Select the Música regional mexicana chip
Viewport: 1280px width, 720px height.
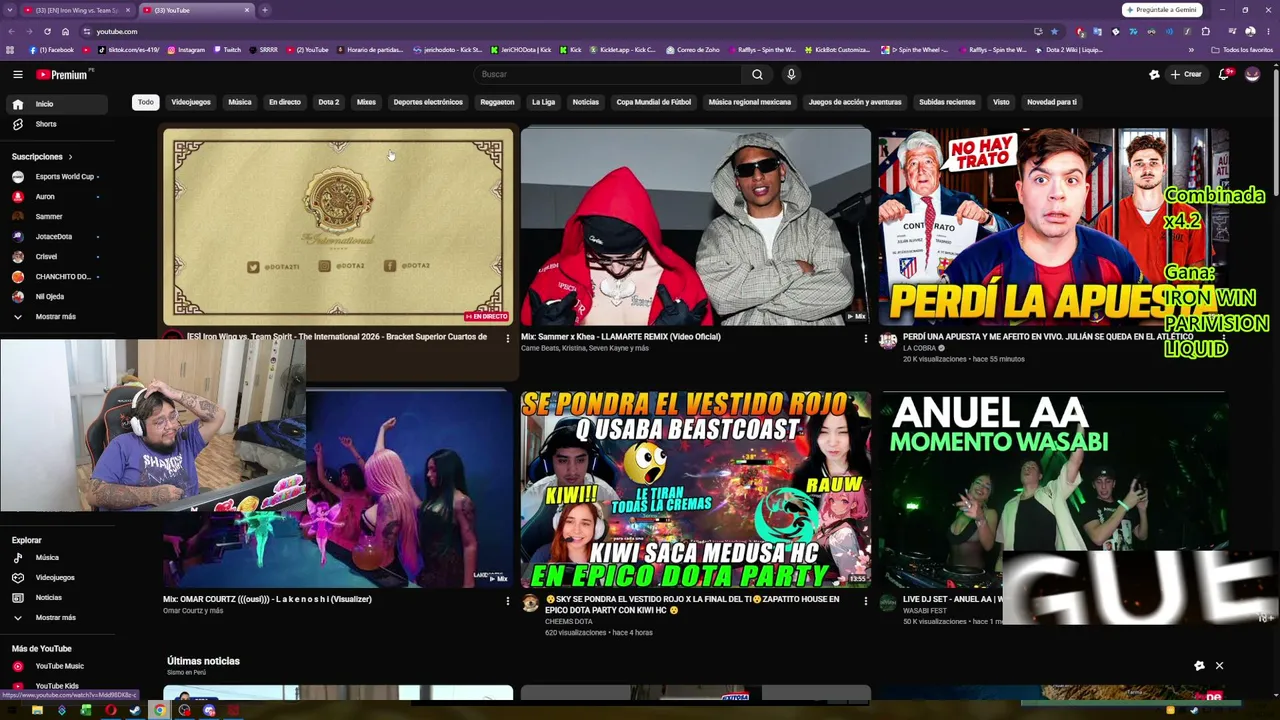[750, 102]
